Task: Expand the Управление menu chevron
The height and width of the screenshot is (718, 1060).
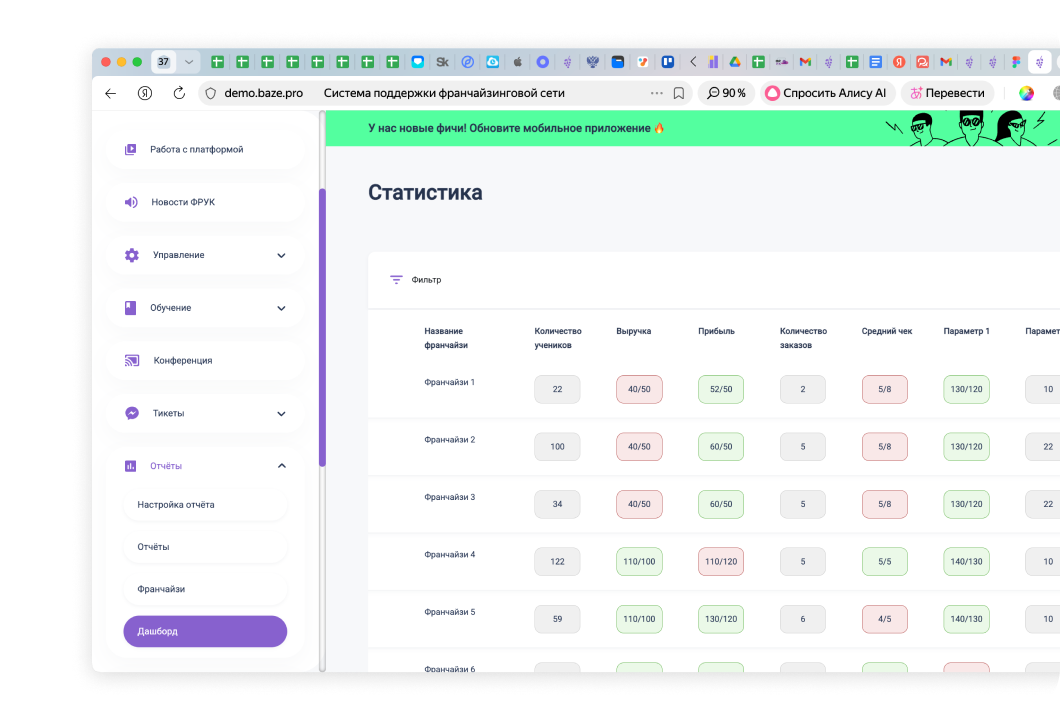Action: click(x=281, y=255)
